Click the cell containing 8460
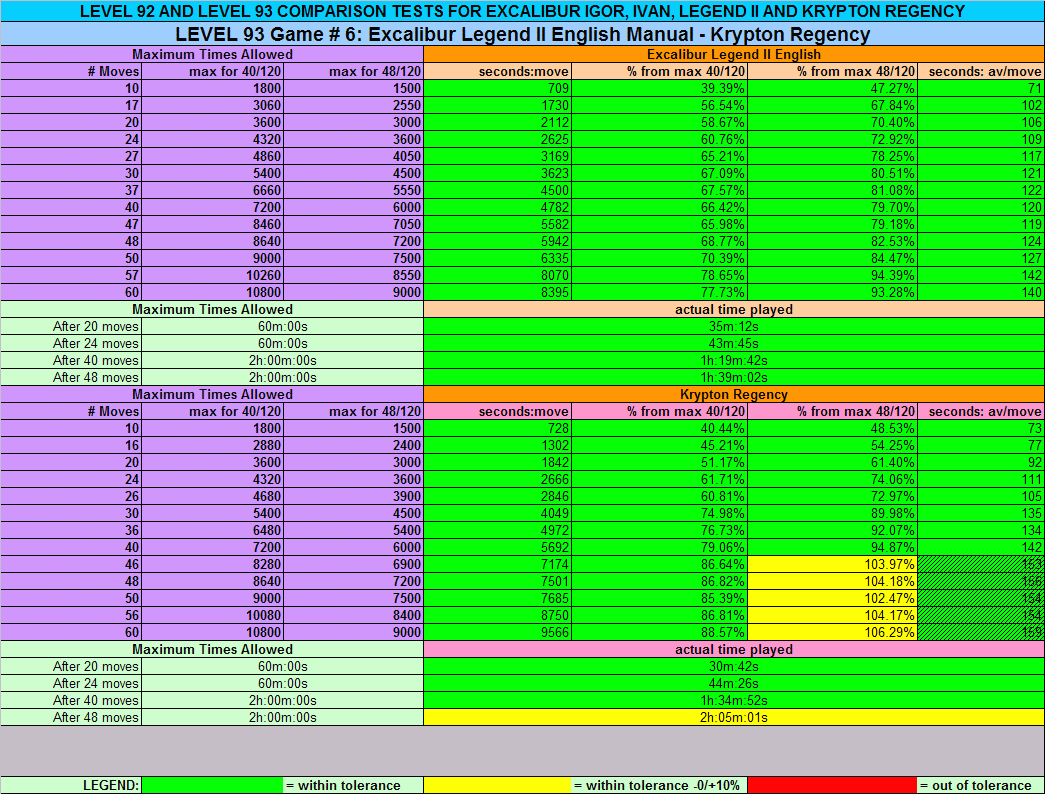 click(x=212, y=225)
